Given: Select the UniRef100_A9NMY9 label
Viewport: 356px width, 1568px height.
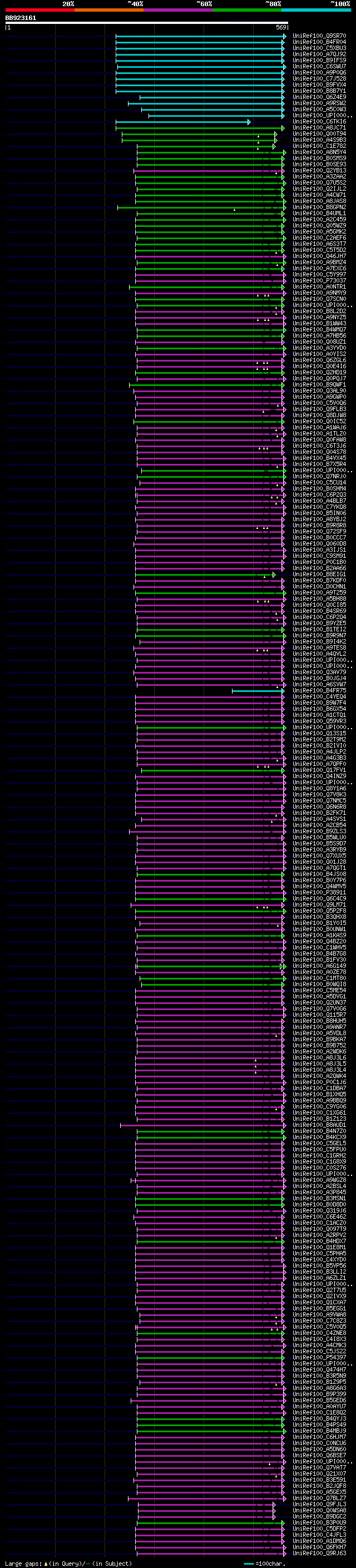Looking at the screenshot, I should 319,293.
